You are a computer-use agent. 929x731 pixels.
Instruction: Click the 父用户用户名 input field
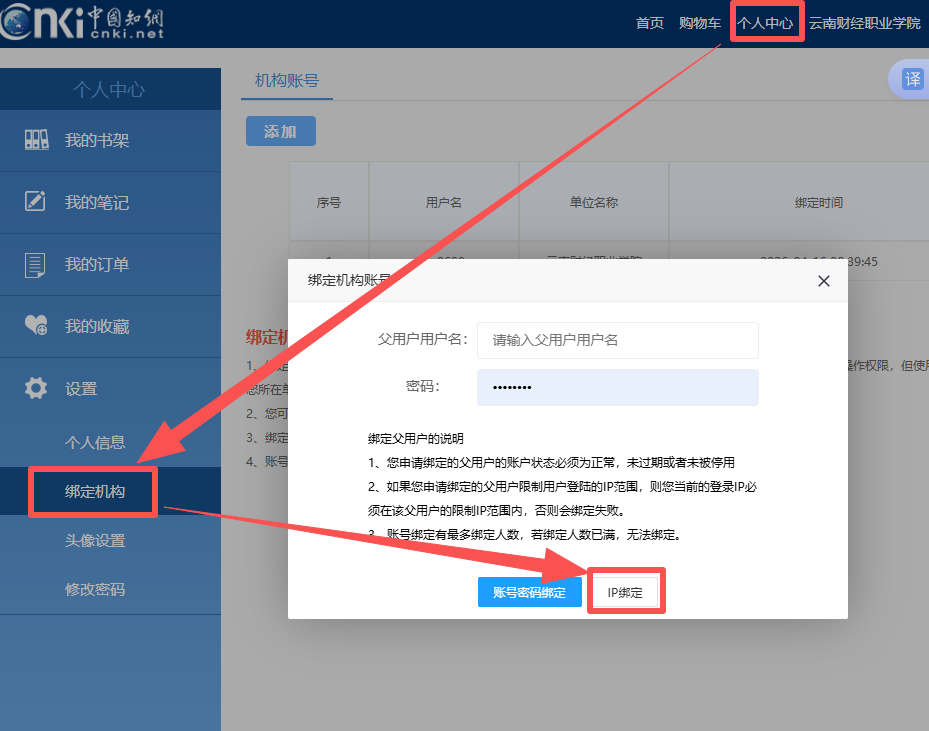click(617, 340)
